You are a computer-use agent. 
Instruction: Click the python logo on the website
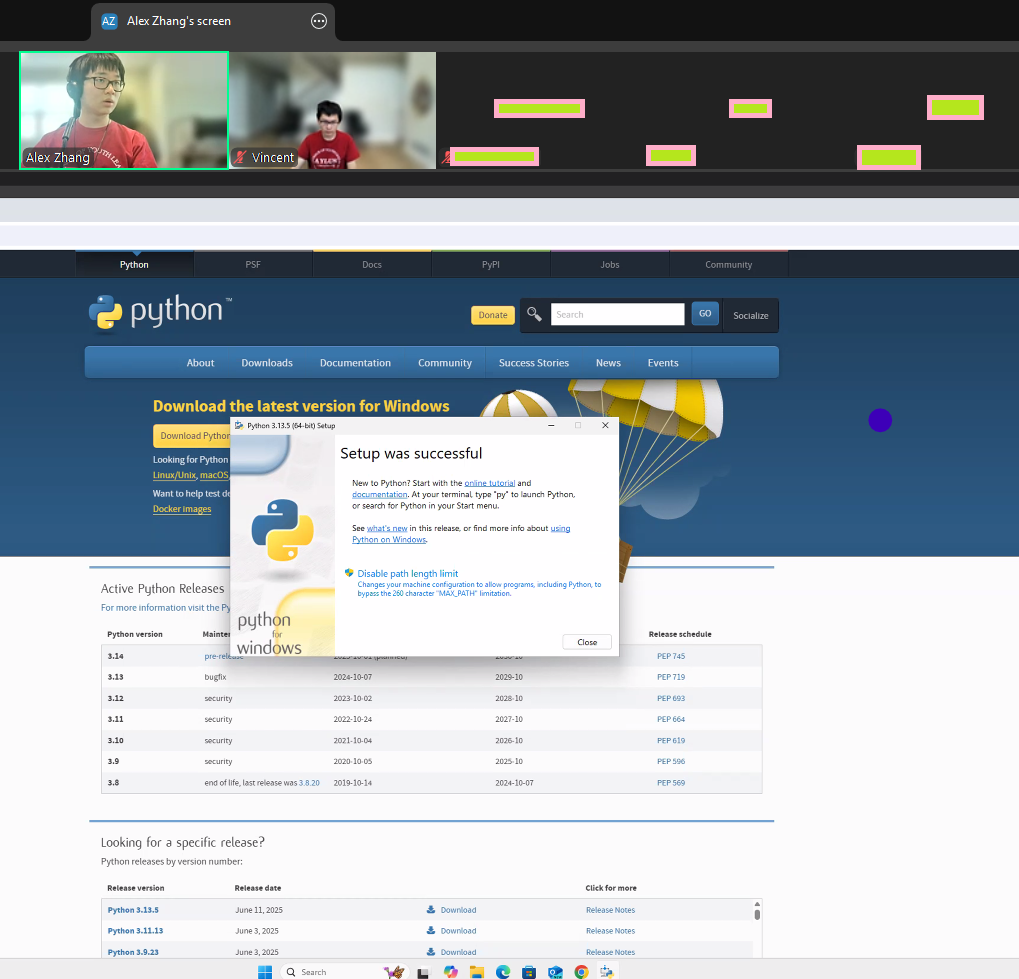point(161,313)
